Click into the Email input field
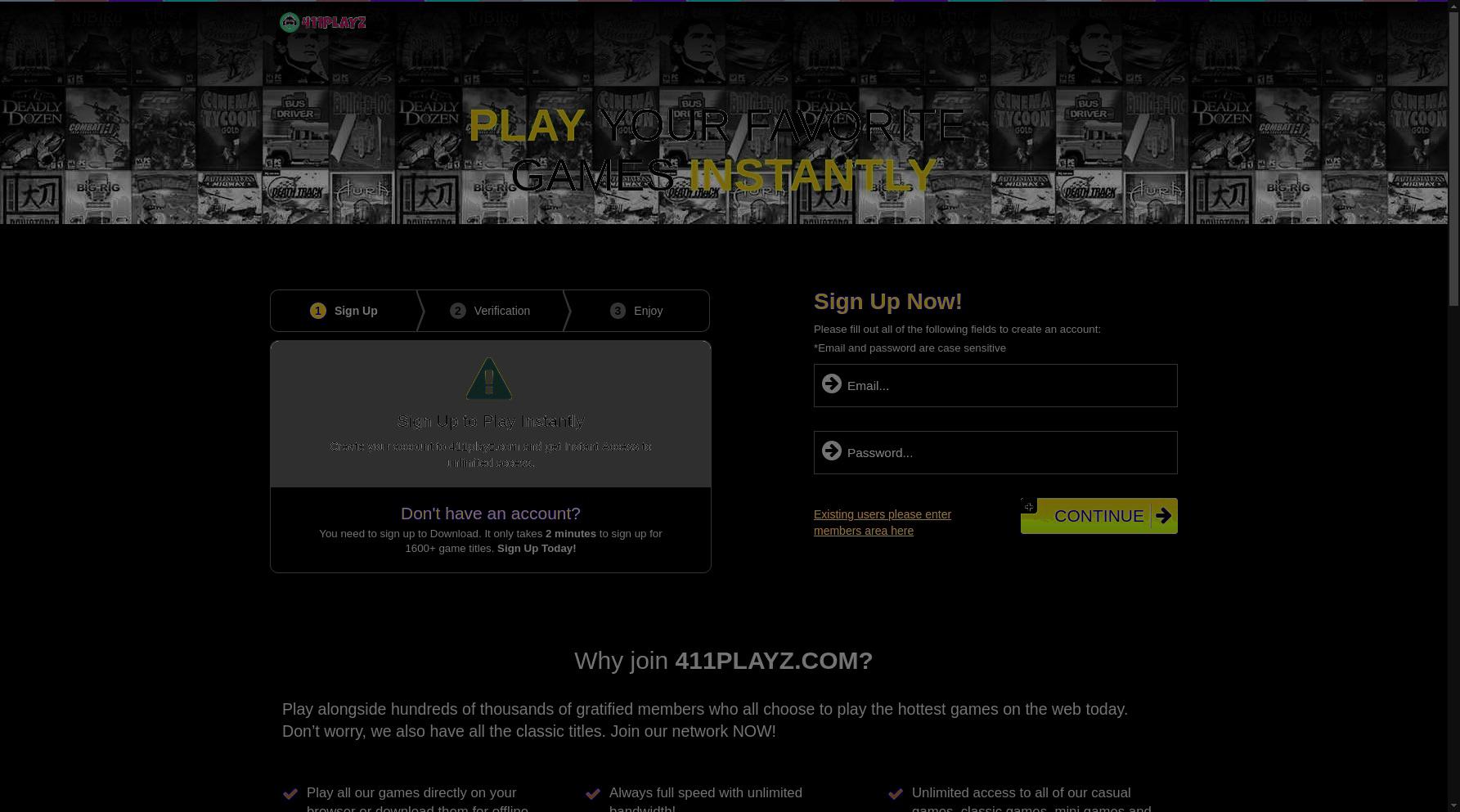The height and width of the screenshot is (812, 1460). (x=995, y=385)
